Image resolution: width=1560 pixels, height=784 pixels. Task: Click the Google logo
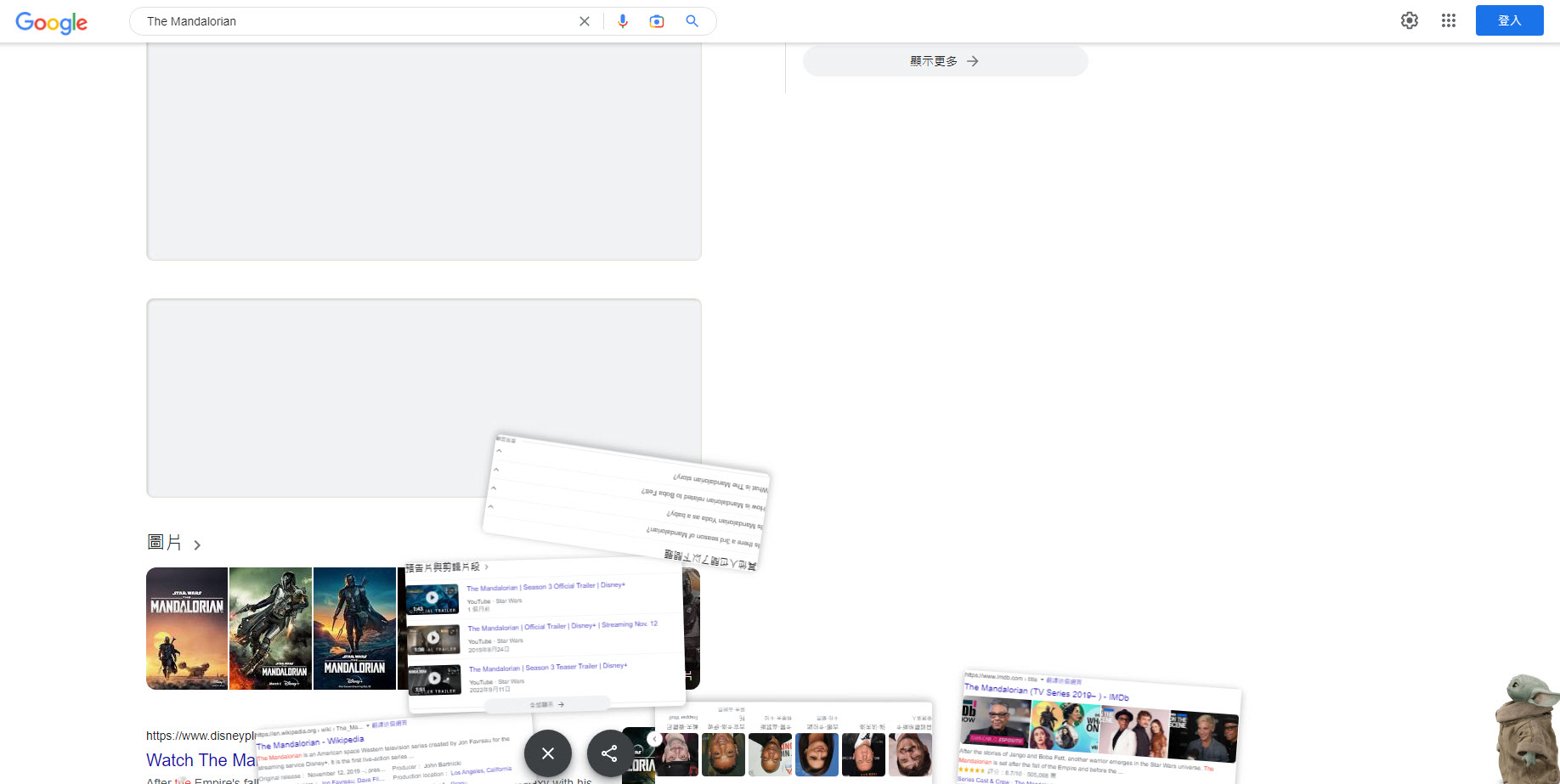coord(52,22)
